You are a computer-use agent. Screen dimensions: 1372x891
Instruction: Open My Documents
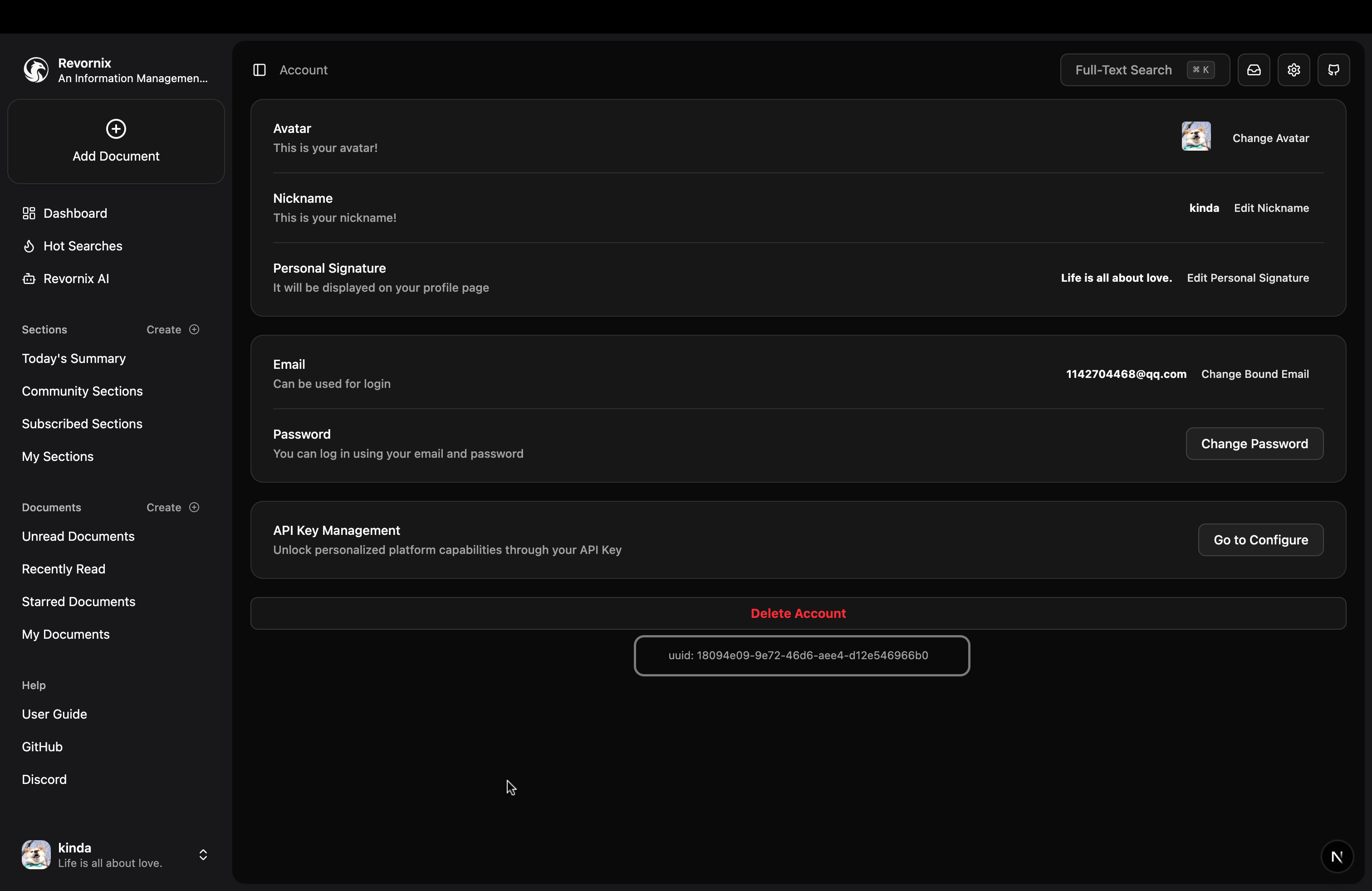(x=66, y=635)
